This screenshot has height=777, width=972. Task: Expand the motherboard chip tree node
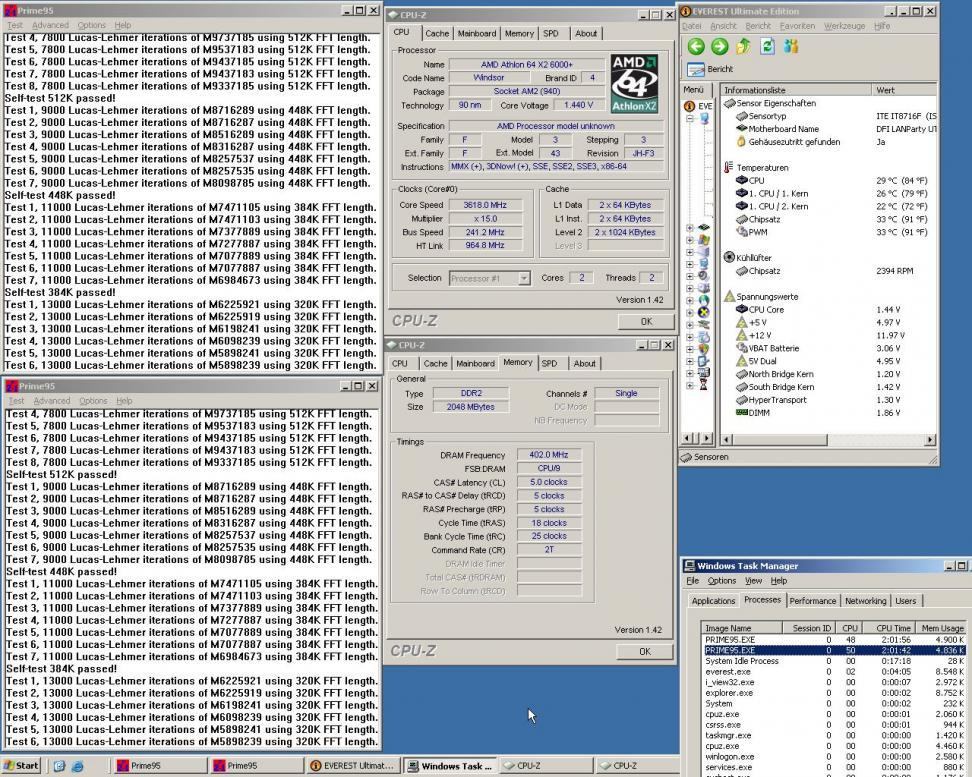[x=690, y=228]
